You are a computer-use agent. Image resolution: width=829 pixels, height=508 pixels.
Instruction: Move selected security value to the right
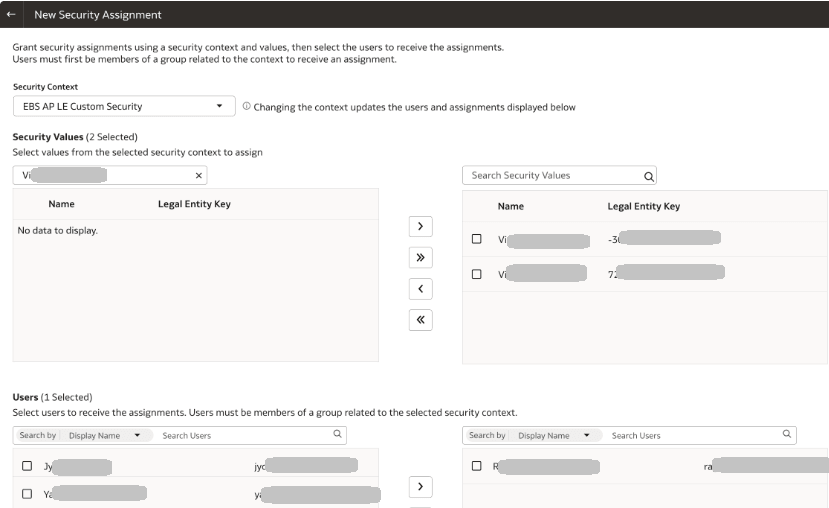click(420, 226)
